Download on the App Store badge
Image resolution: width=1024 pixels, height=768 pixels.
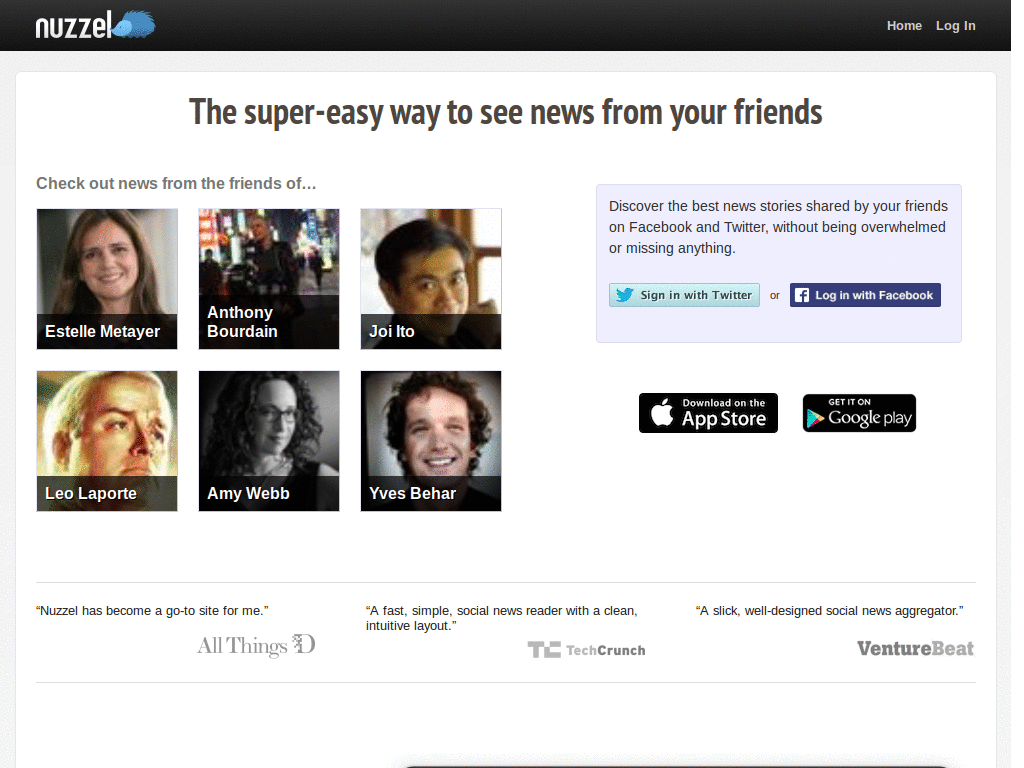pos(708,413)
